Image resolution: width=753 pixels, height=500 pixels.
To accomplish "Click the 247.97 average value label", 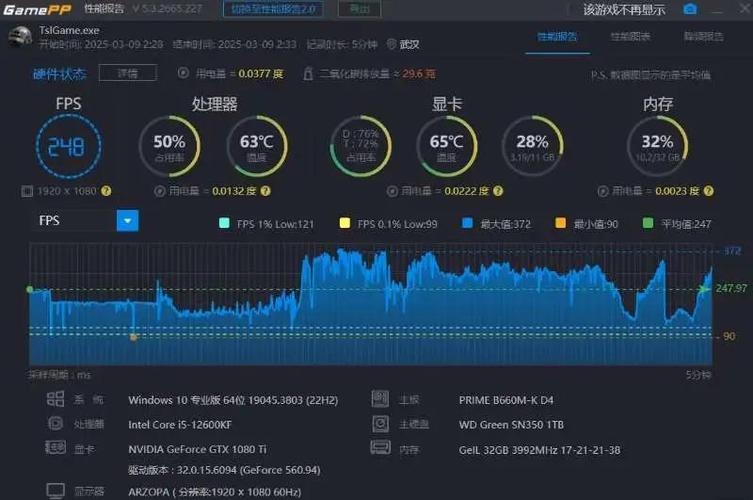I will [x=731, y=288].
